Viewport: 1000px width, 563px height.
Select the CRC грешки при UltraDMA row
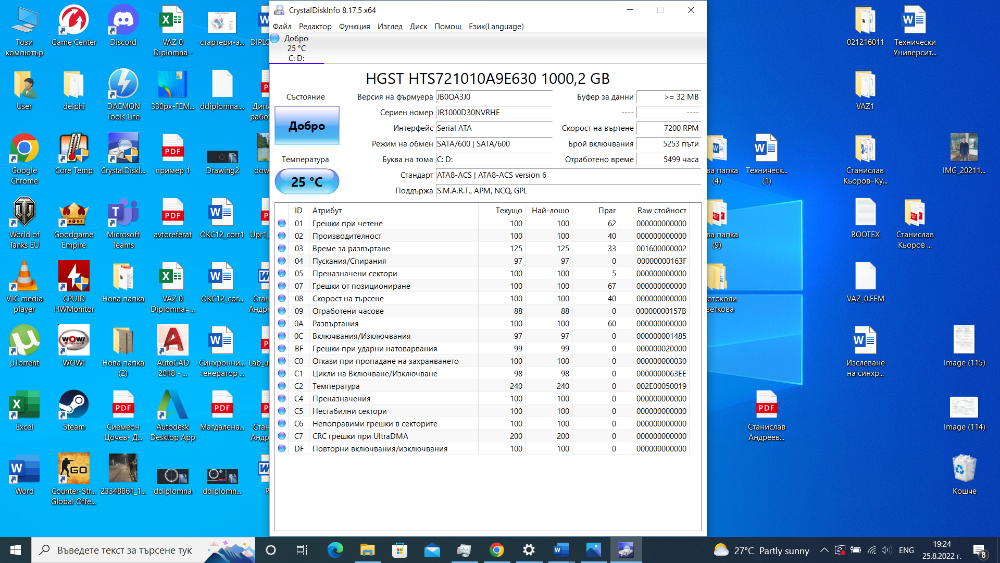pos(483,436)
